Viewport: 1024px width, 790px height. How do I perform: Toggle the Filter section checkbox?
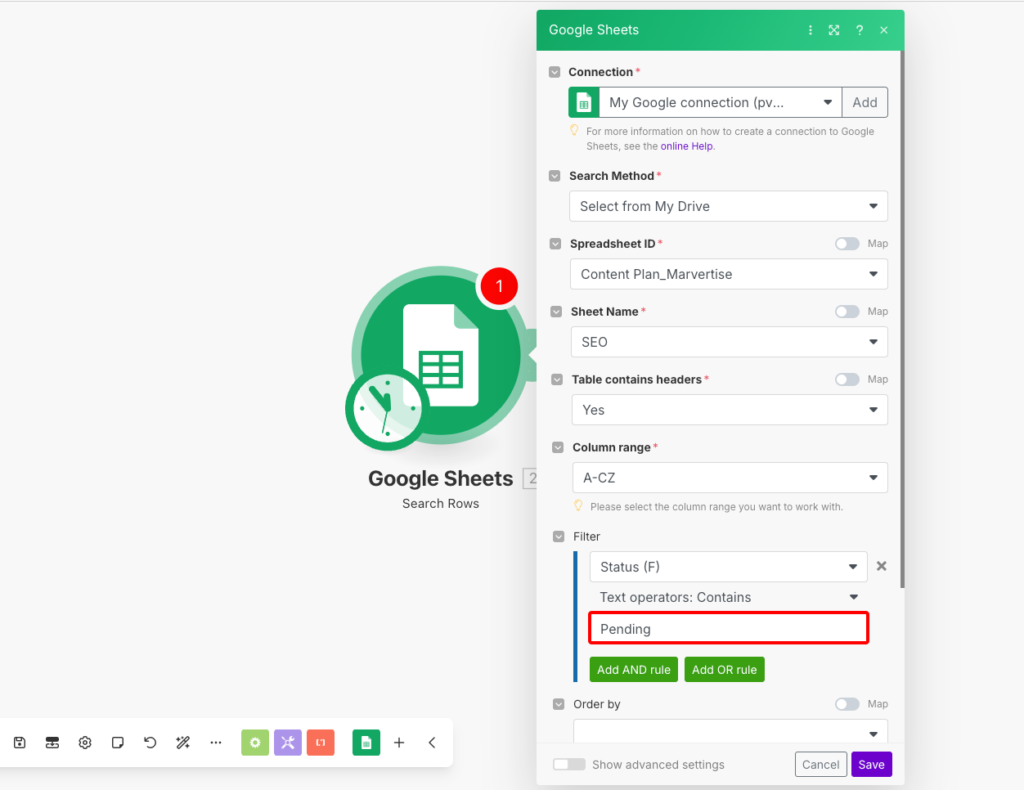558,536
